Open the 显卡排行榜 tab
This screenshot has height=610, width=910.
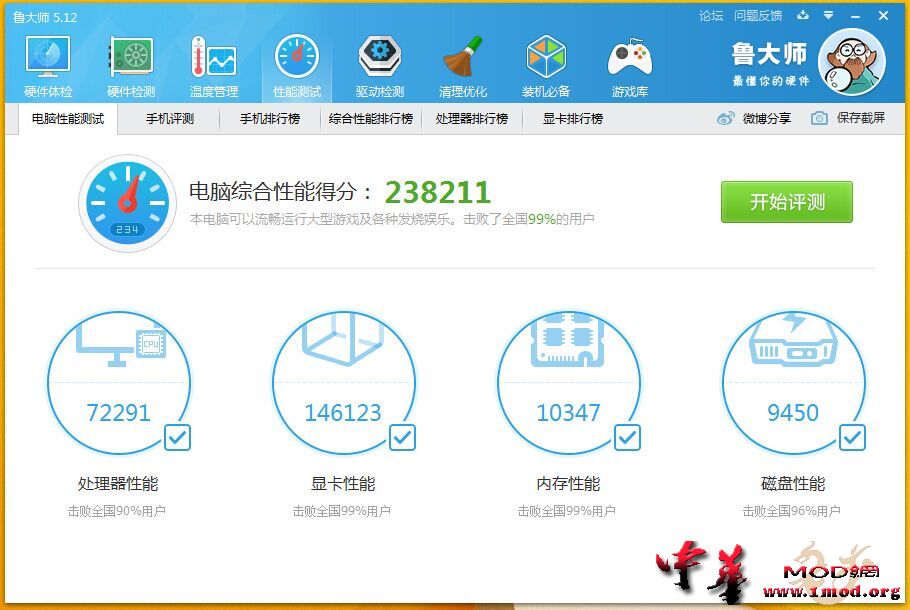tap(572, 118)
